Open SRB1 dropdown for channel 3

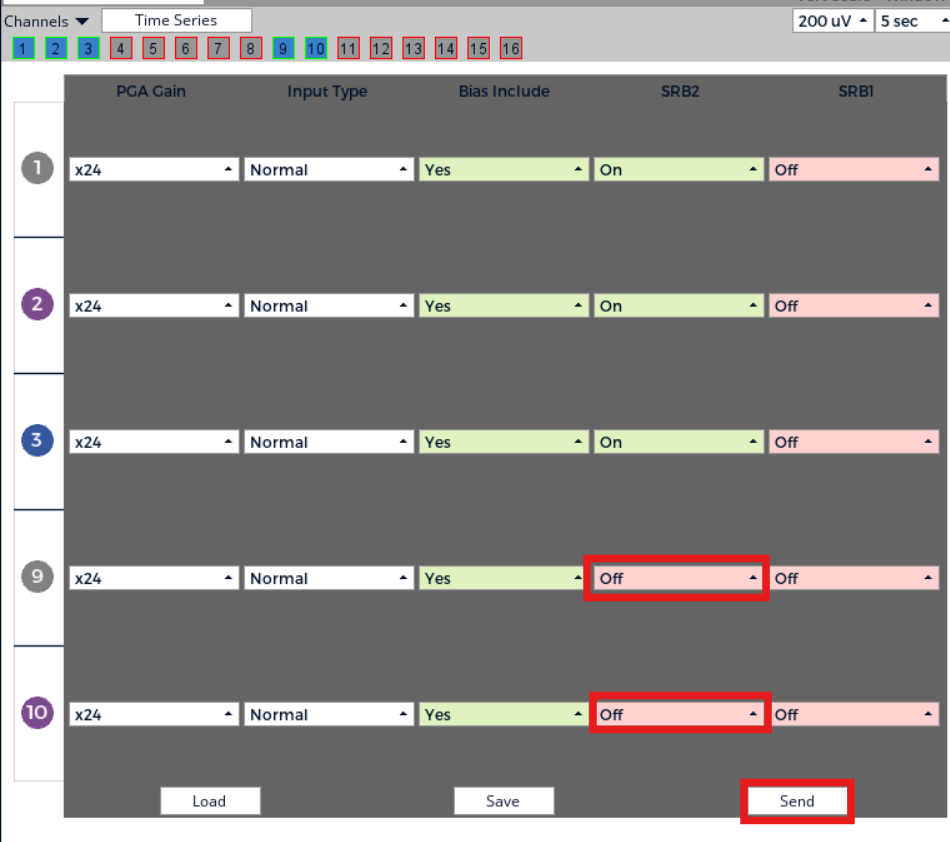[854, 442]
